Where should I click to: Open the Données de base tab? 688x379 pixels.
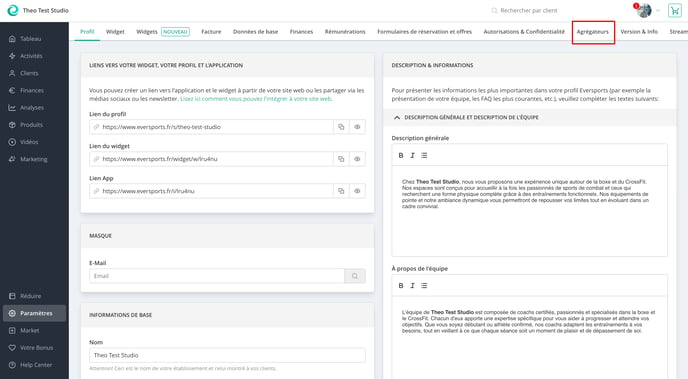tap(255, 32)
